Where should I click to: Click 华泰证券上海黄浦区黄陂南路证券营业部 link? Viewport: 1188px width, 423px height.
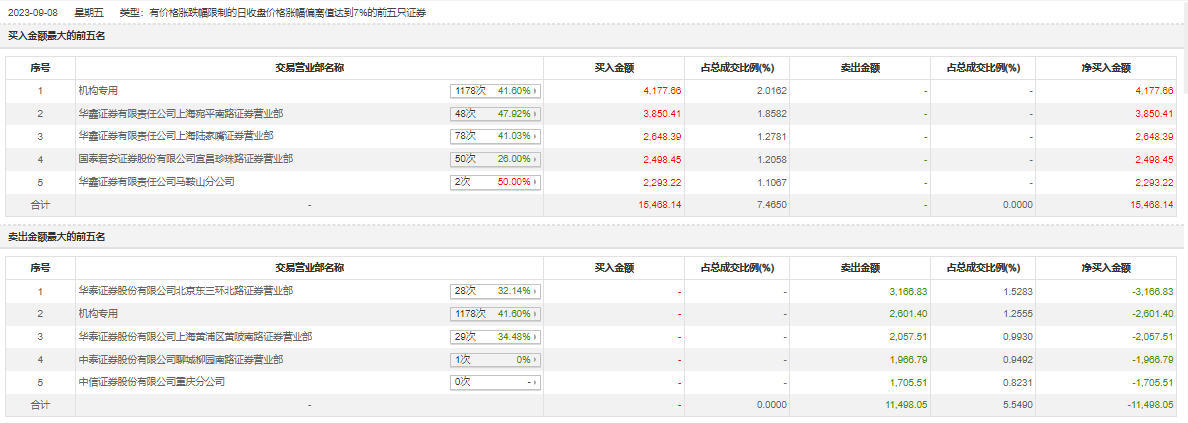tap(195, 336)
